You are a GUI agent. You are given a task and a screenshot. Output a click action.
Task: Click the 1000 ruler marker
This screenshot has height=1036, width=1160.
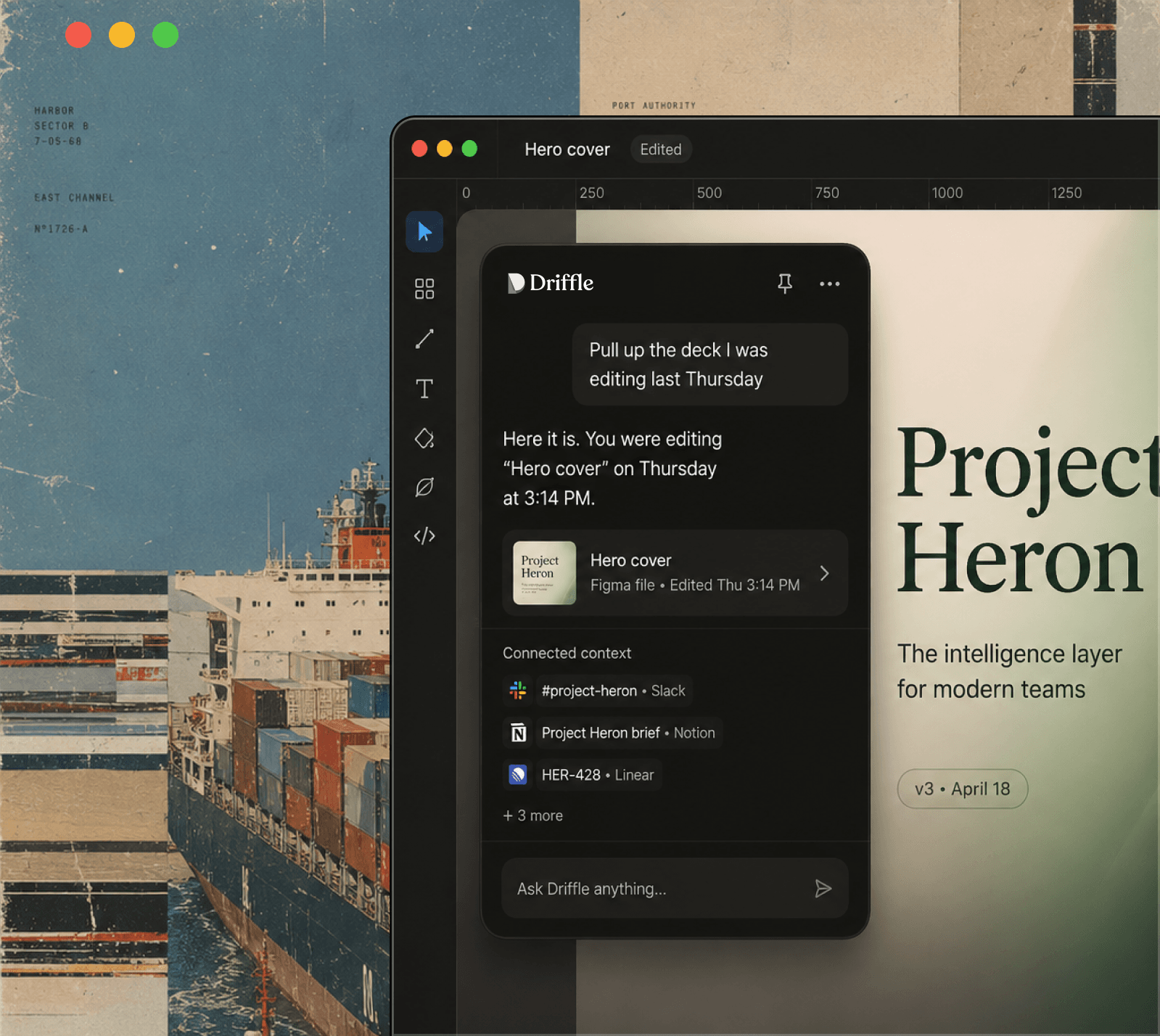(x=947, y=193)
